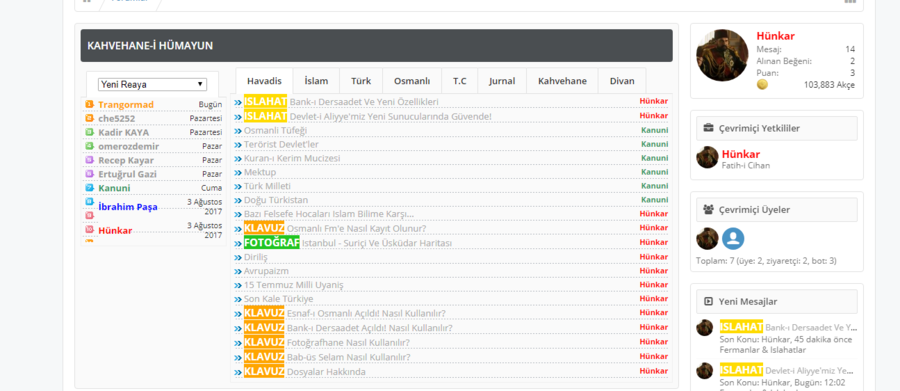The image size is (900, 391).
Task: Click the play icon beside Yeni Mesajlar
Action: 708,301
